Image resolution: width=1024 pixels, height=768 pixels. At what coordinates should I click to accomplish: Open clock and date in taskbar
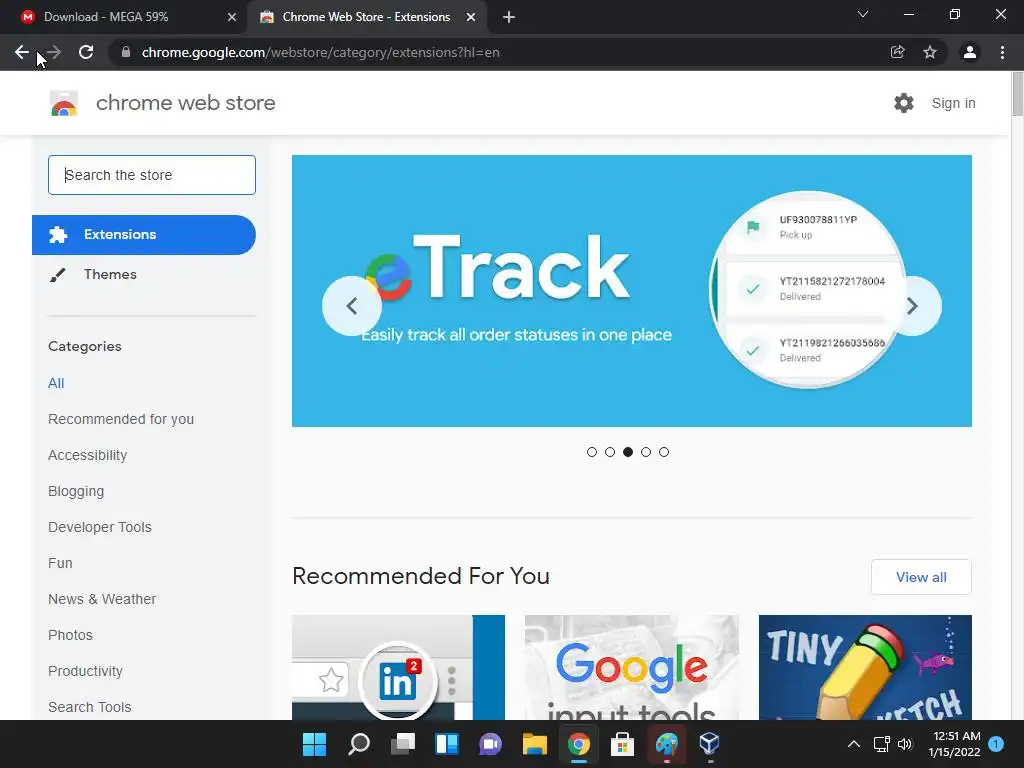954,744
